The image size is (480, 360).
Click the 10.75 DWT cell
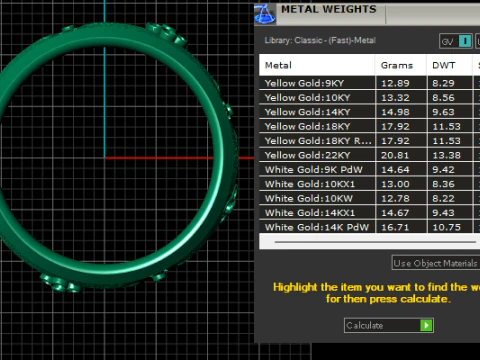(449, 227)
